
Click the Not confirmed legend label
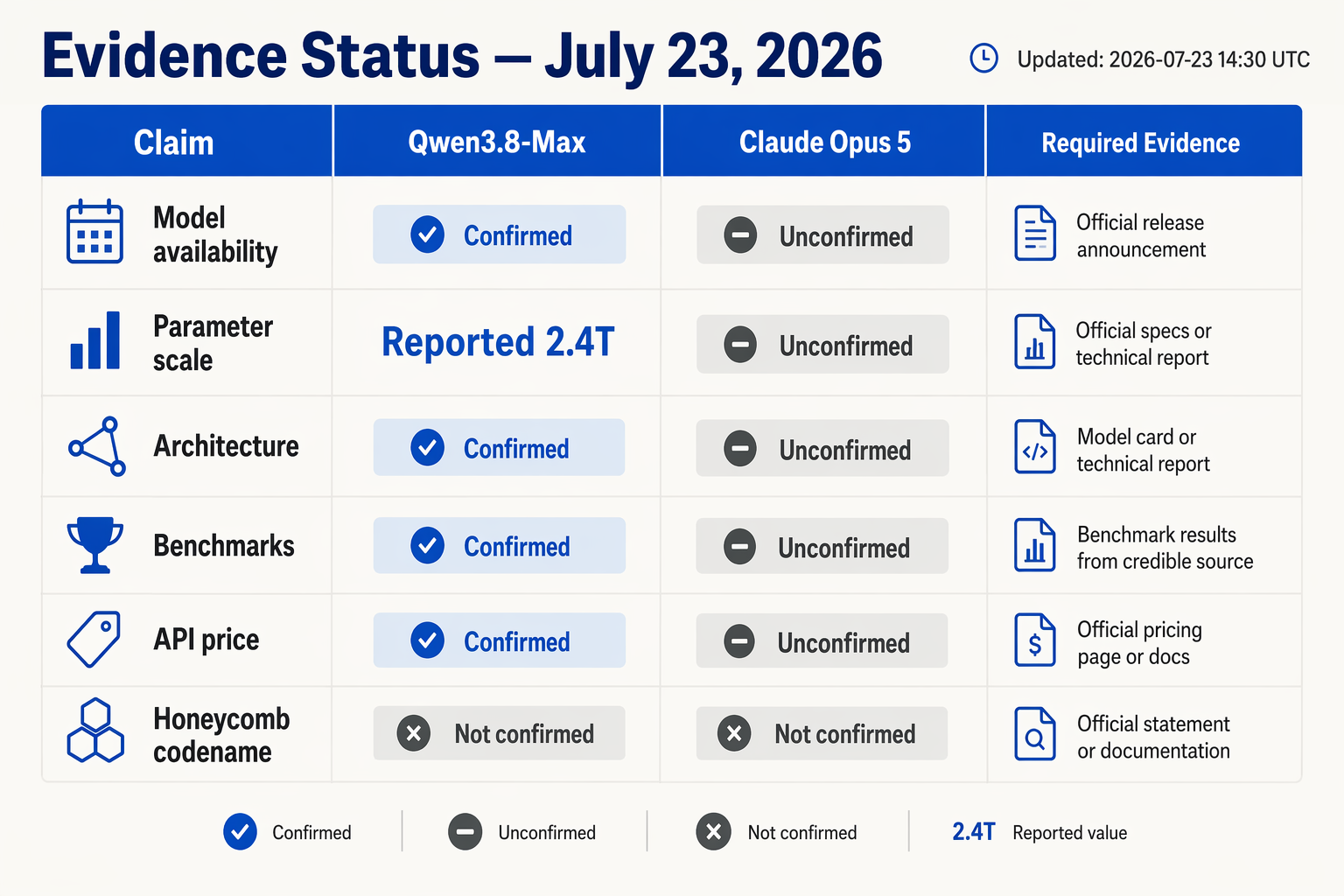(802, 833)
